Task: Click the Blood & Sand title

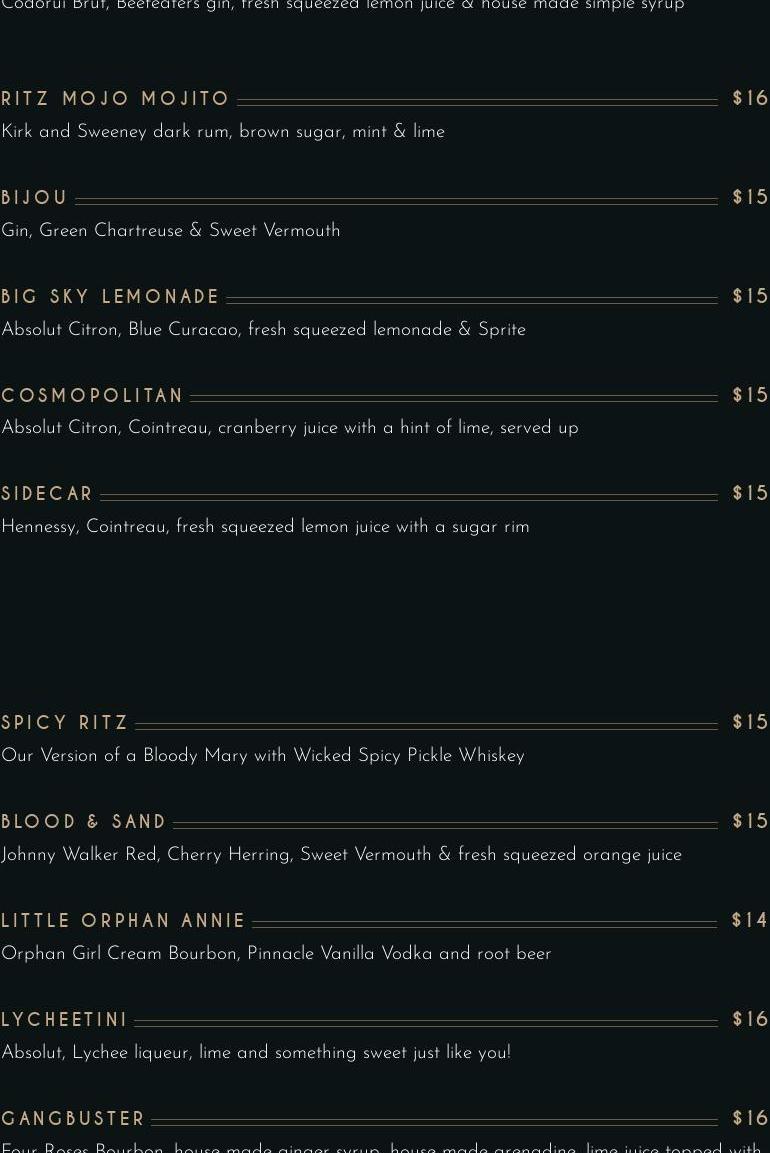Action: coord(84,822)
